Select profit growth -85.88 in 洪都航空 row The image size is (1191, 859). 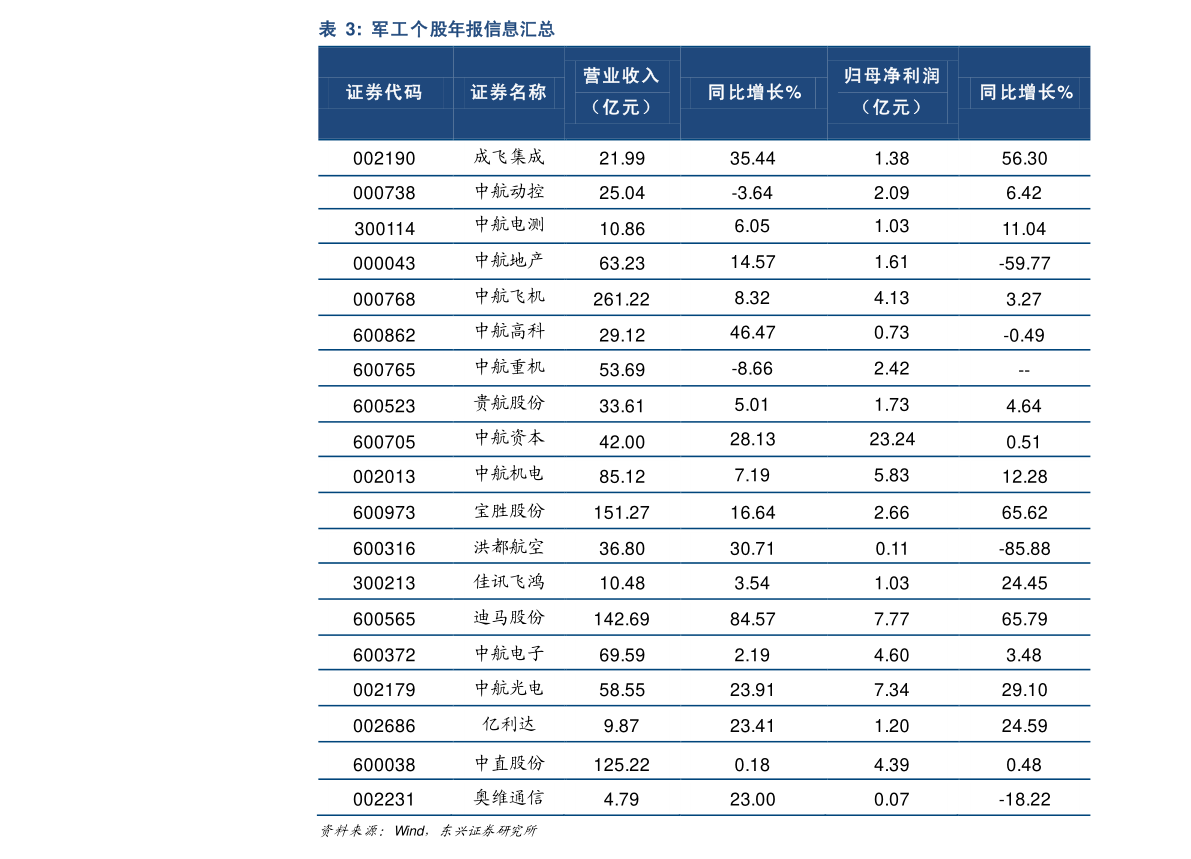click(x=1024, y=548)
